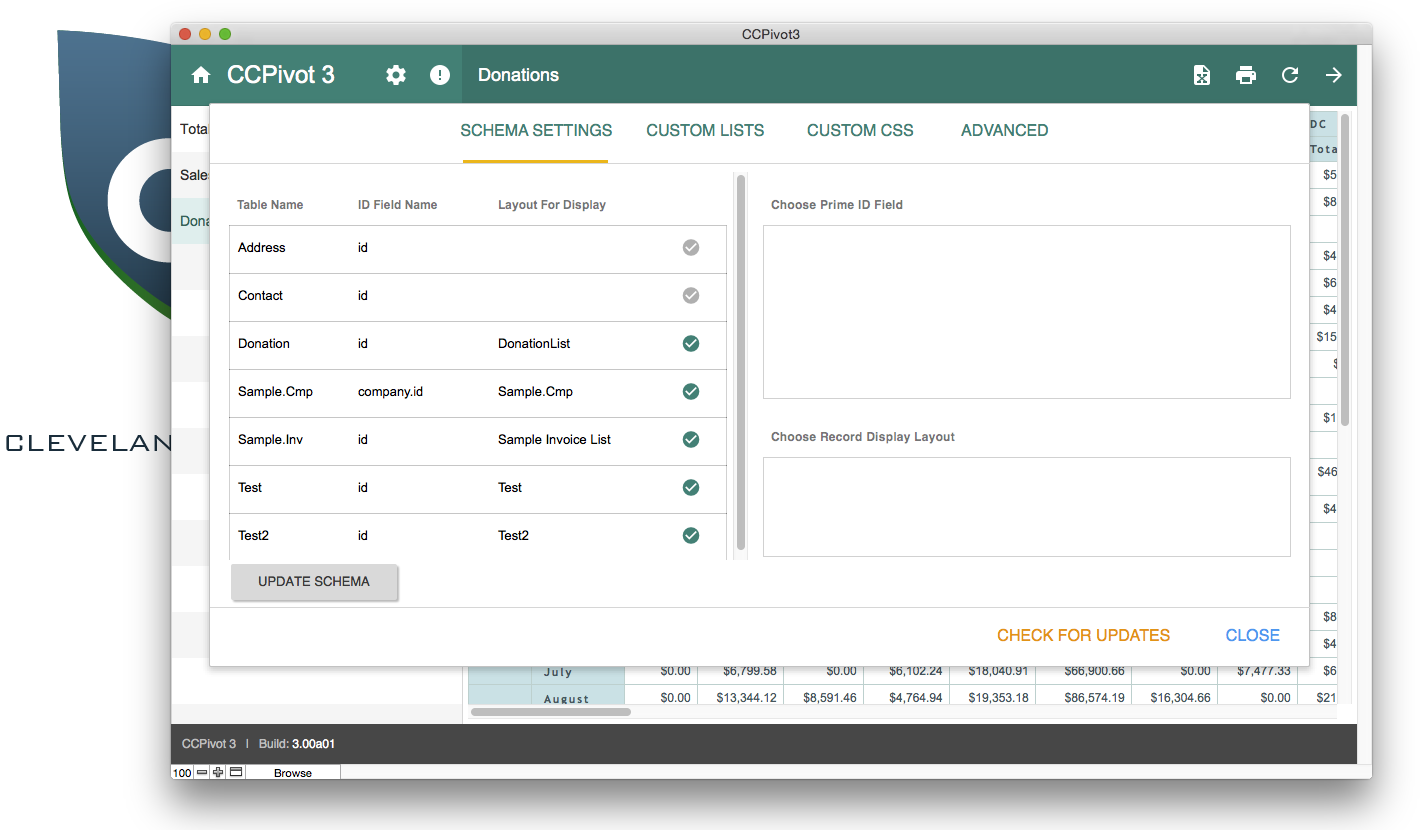Switch to Schema Settings tab

(x=536, y=131)
